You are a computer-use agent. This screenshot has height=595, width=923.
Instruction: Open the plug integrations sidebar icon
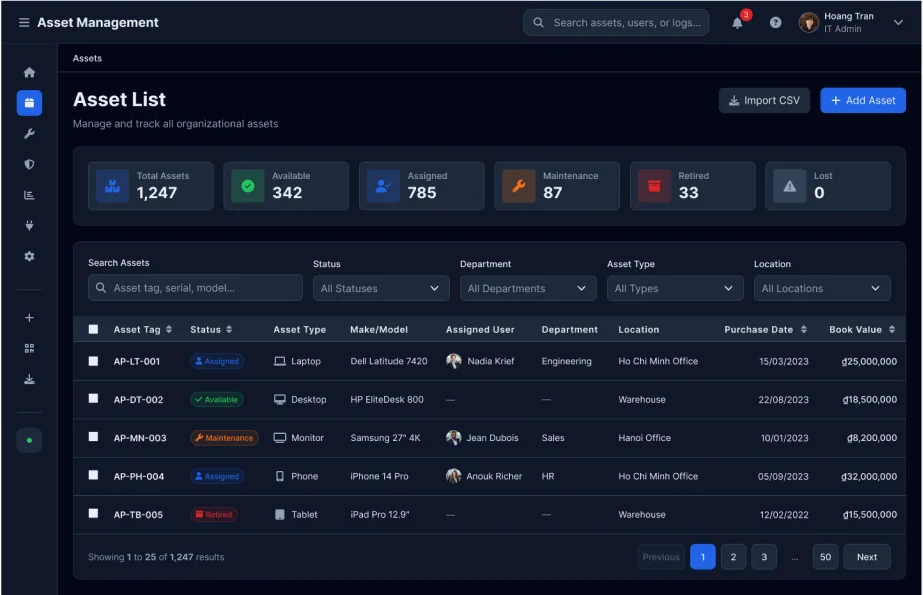coord(29,225)
